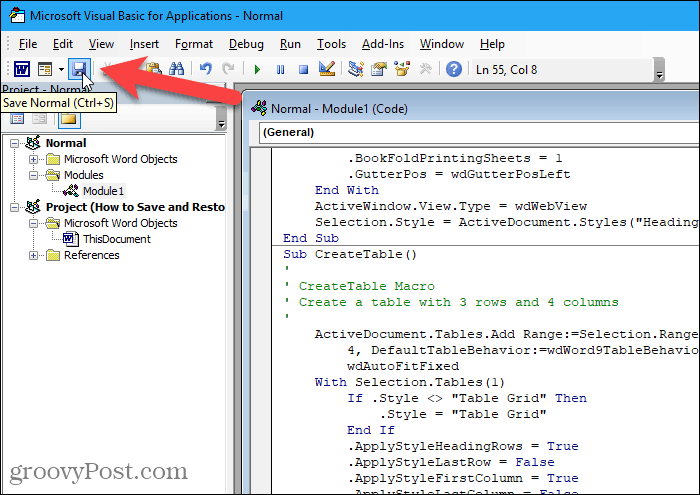Open the Format menu

pyautogui.click(x=194, y=44)
